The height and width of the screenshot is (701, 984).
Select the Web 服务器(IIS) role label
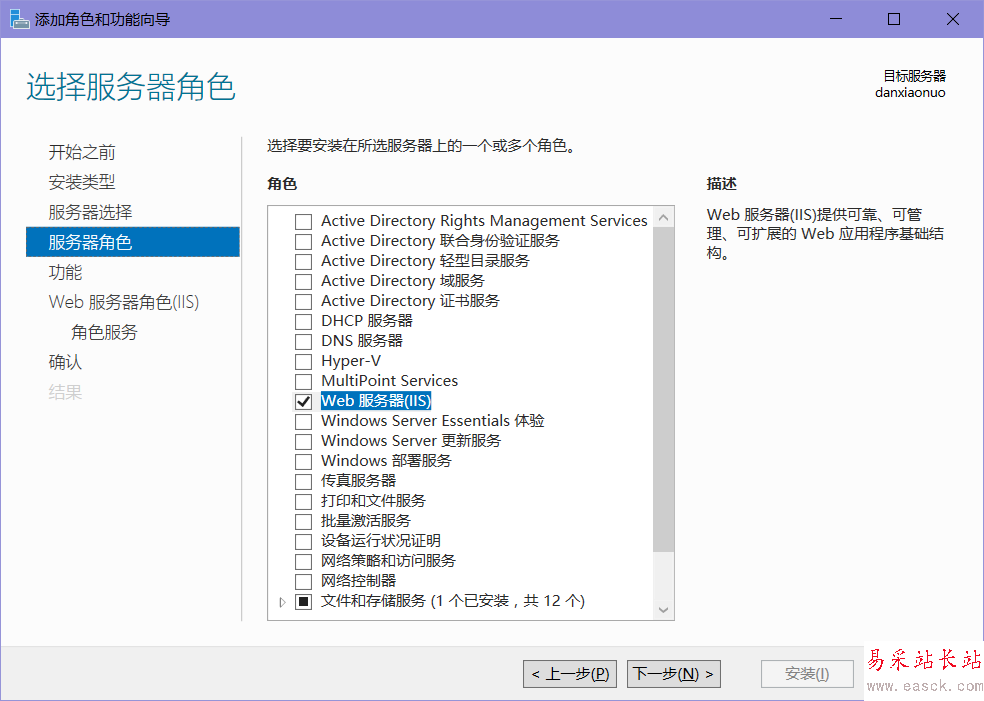coord(376,400)
